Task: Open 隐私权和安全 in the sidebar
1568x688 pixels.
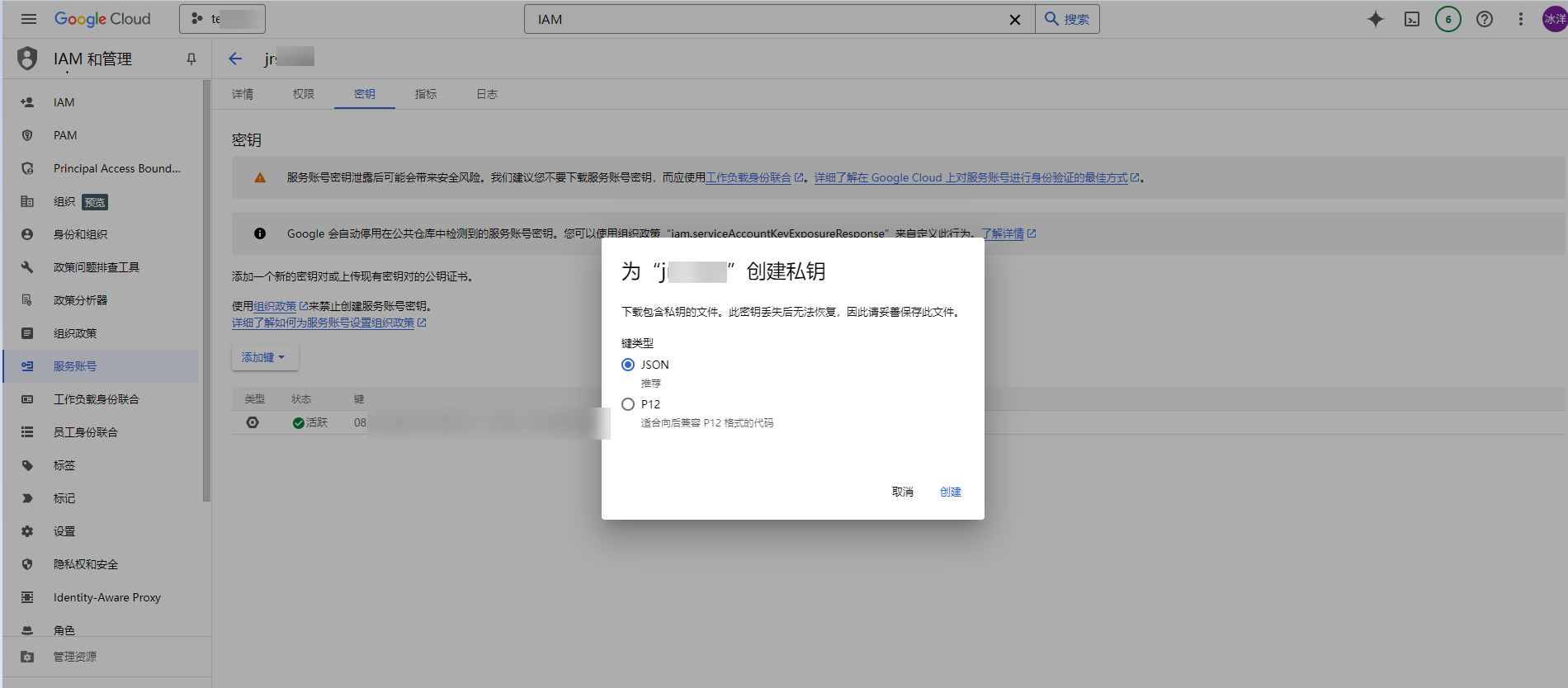Action: click(102, 564)
